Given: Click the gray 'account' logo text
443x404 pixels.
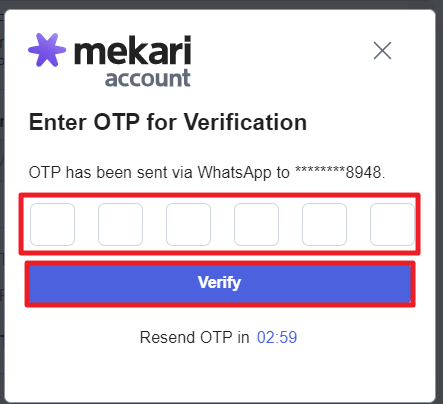Looking at the screenshot, I should tap(148, 78).
